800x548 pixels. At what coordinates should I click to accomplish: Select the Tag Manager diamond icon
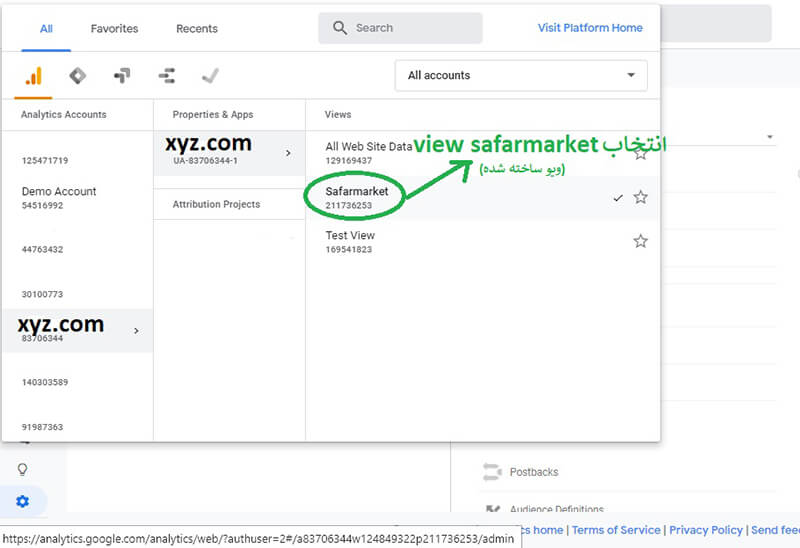point(78,76)
